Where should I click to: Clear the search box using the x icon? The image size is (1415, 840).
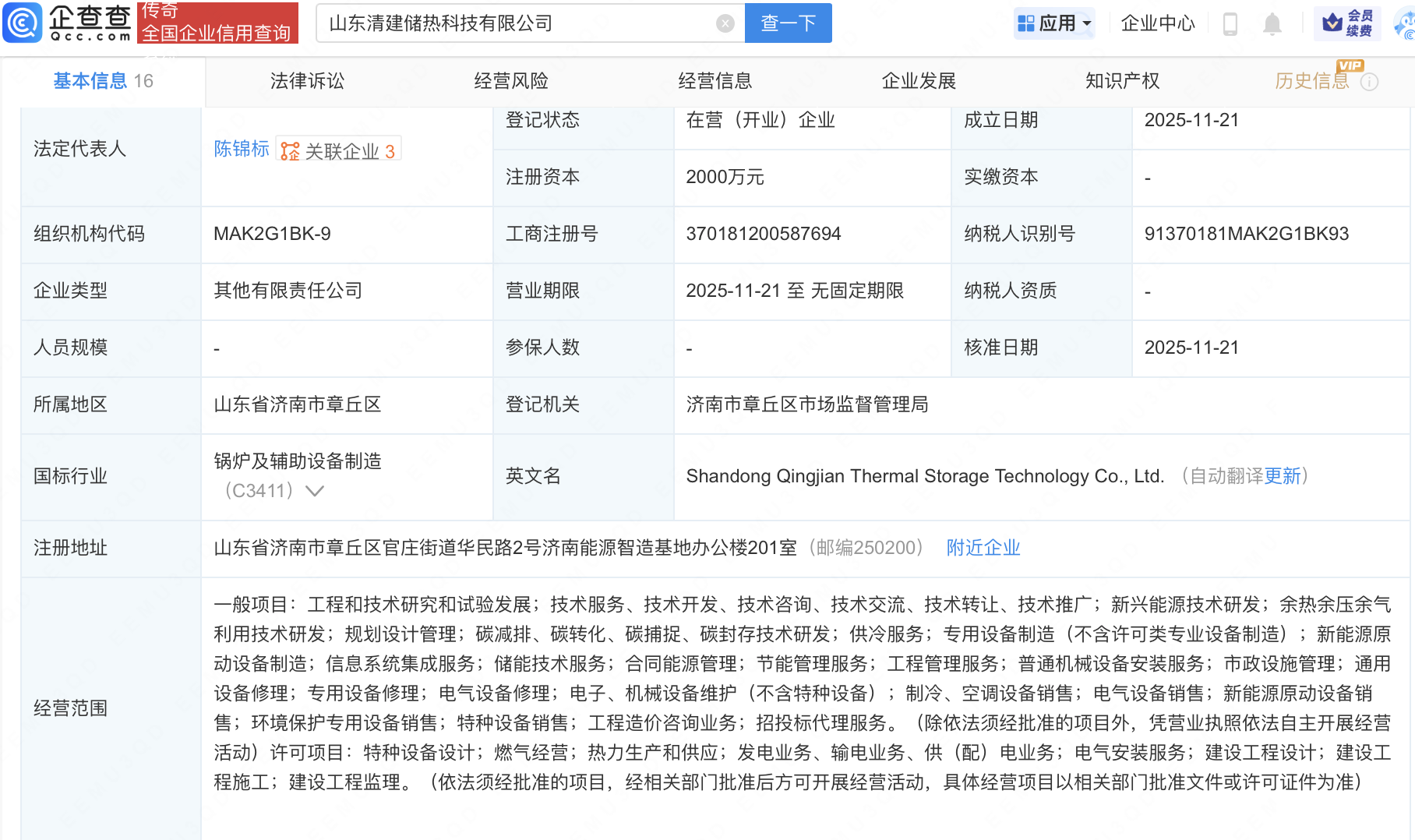pyautogui.click(x=726, y=23)
